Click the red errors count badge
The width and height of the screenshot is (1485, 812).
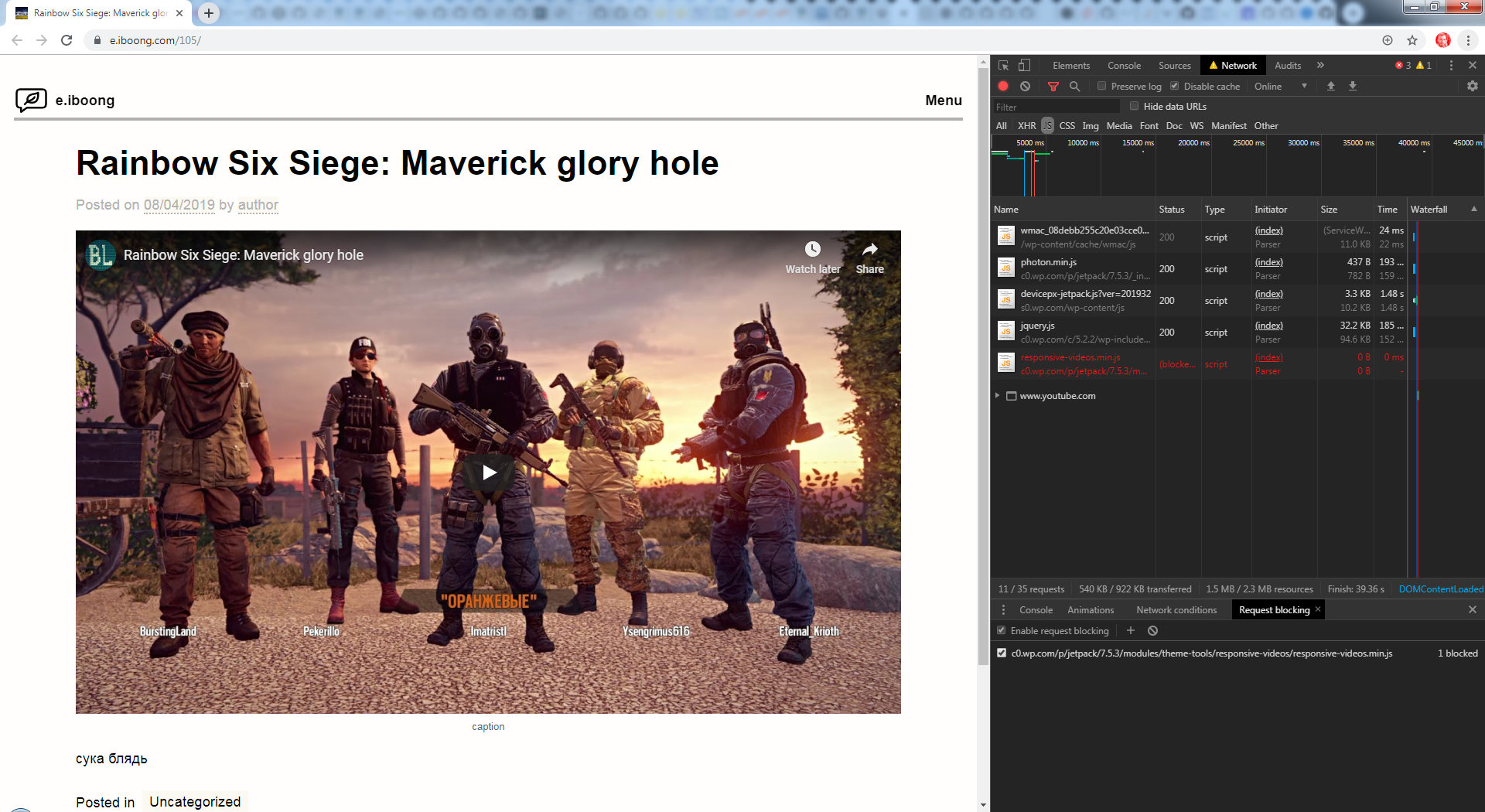[x=1403, y=66]
